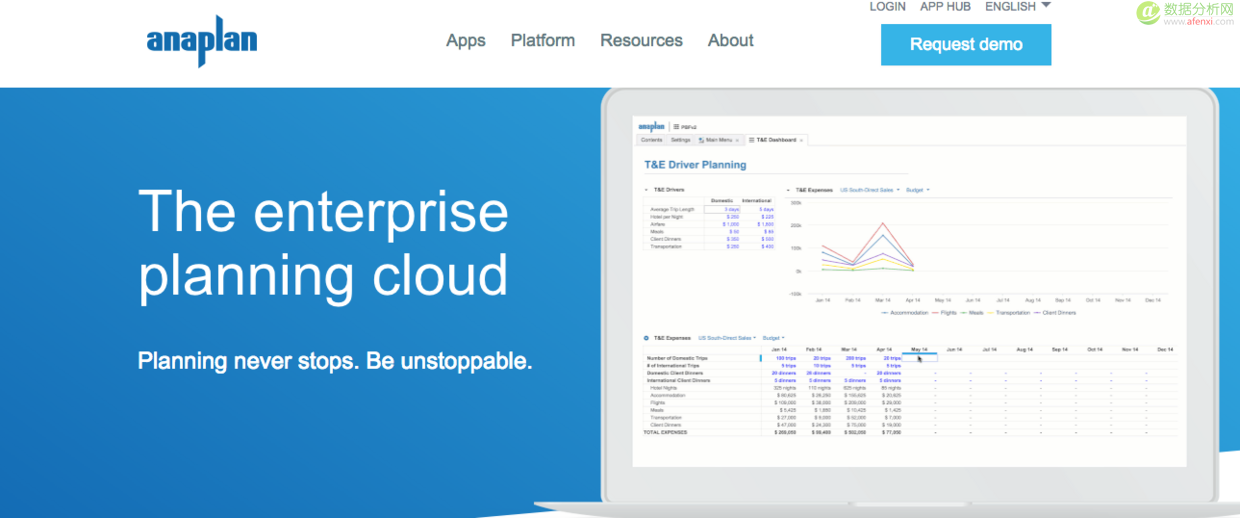Click the small Anaplan logo inside the dashboard
1240x518 pixels.
click(x=651, y=126)
